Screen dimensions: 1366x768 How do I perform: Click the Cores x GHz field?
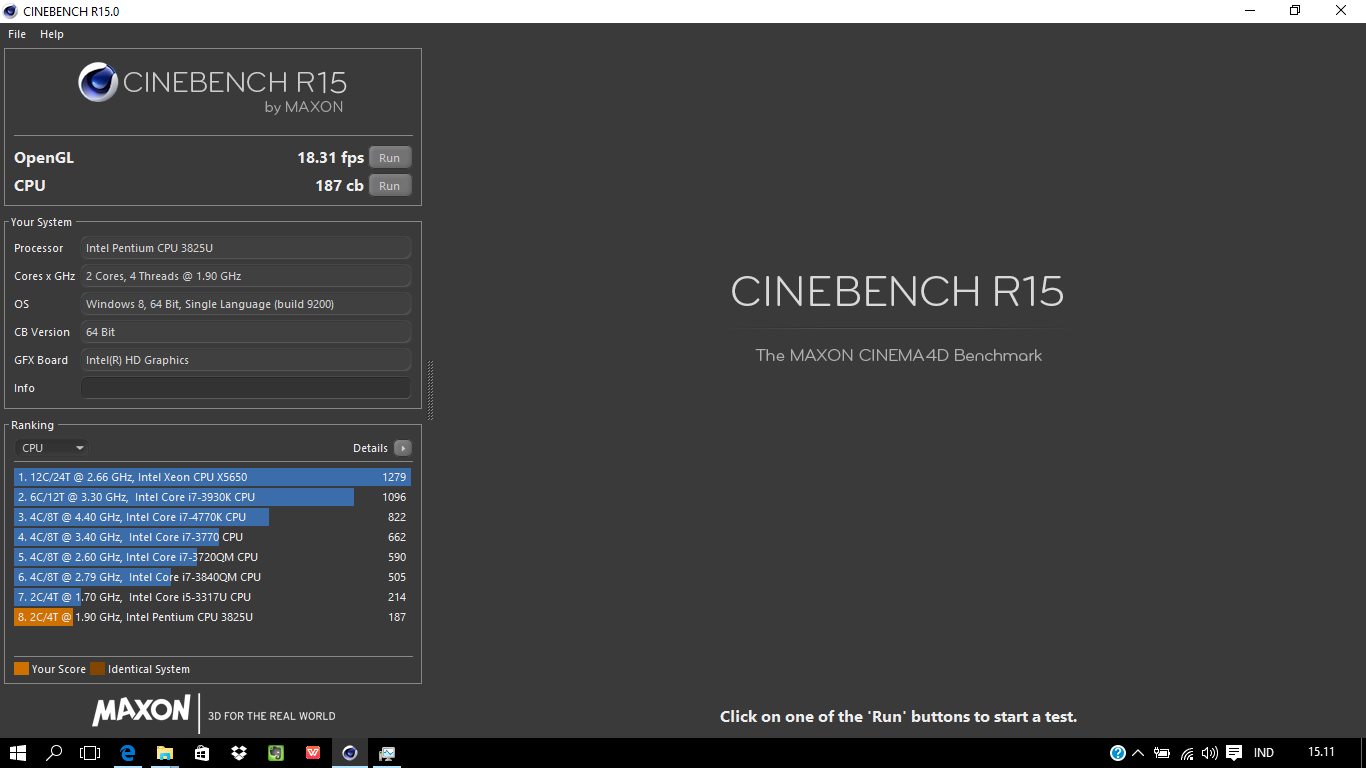(x=246, y=276)
